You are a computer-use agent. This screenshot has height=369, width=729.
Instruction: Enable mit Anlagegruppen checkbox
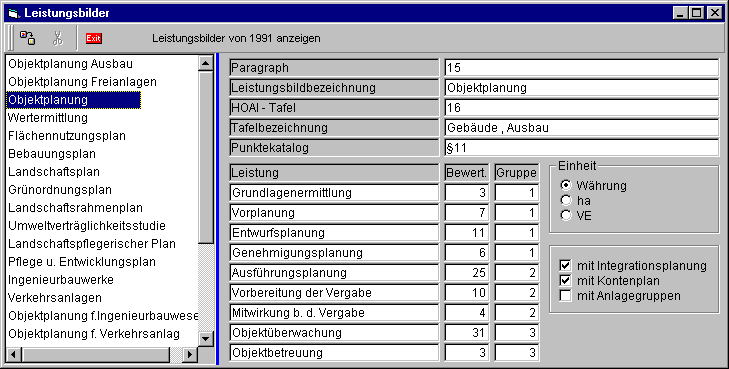(x=565, y=295)
